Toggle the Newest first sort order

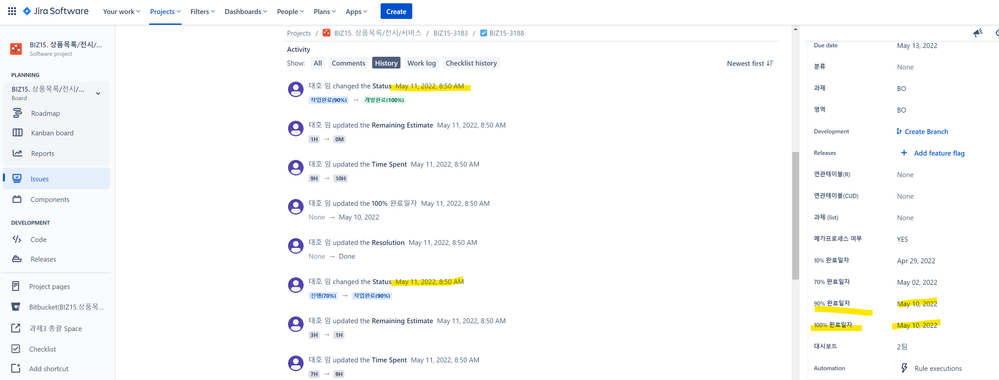point(750,64)
